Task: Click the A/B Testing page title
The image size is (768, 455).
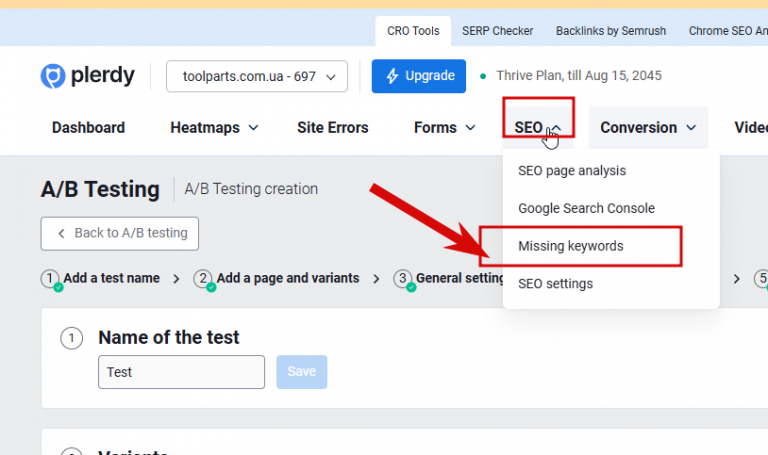Action: (x=100, y=189)
